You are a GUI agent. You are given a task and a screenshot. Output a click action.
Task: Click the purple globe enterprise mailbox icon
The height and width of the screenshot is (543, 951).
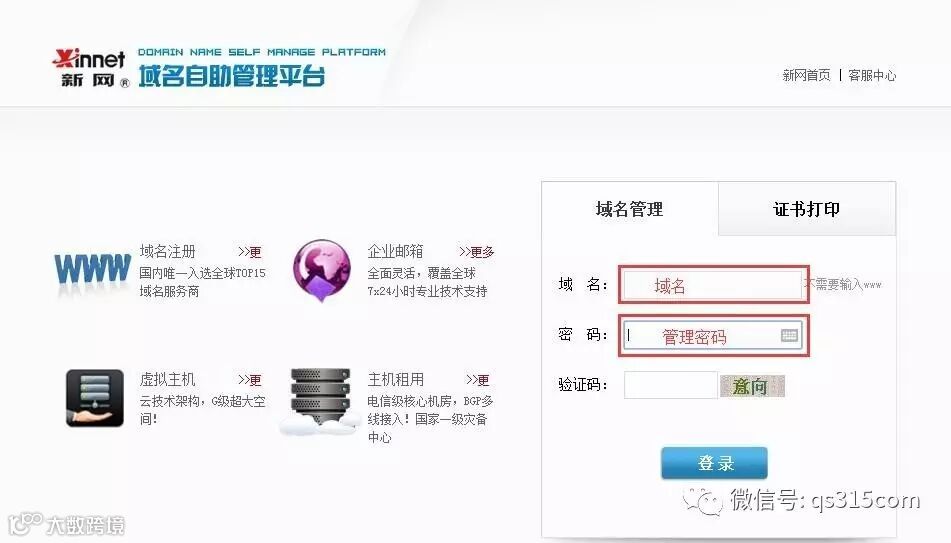pyautogui.click(x=321, y=271)
